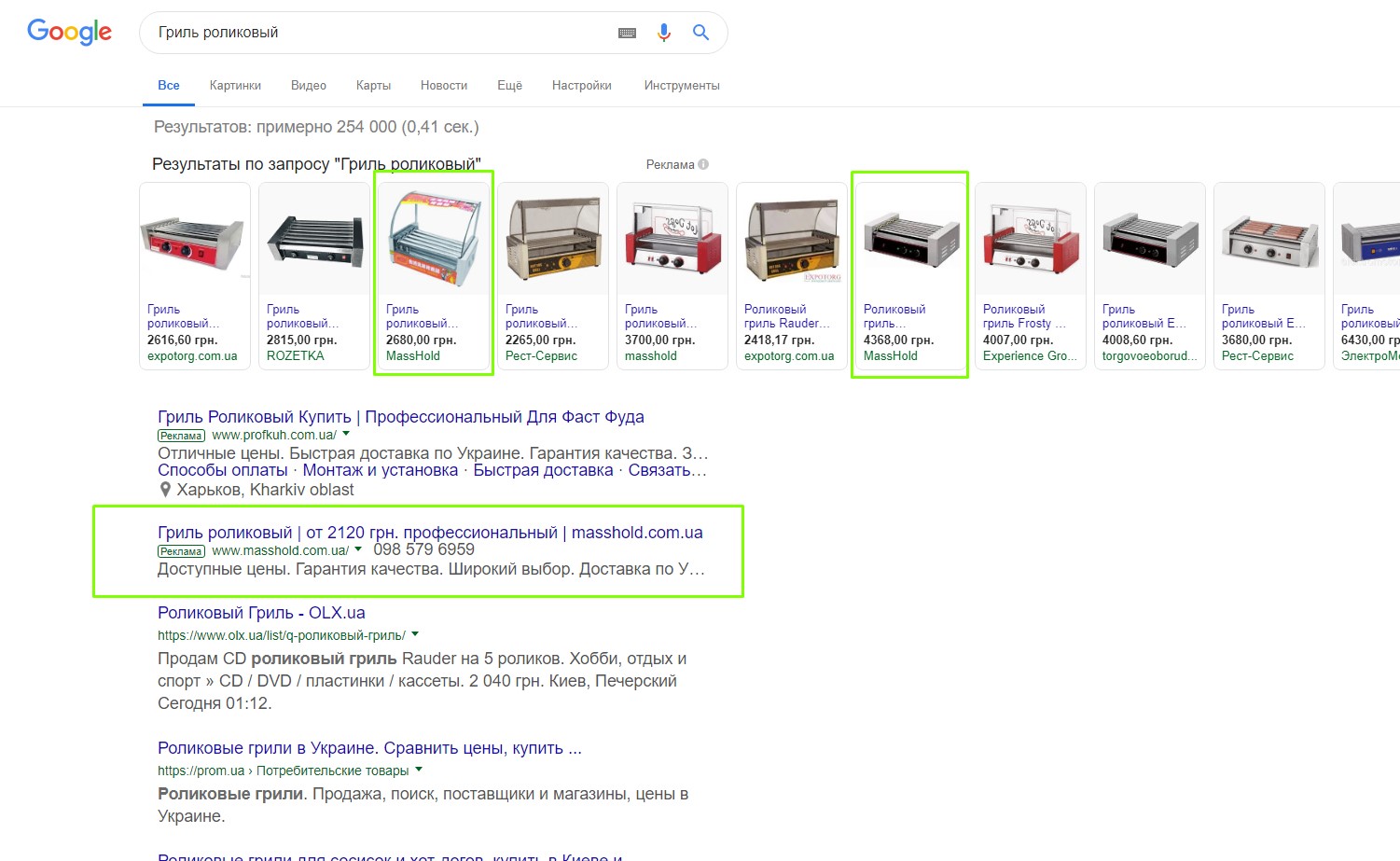This screenshot has width=1400, height=861.
Task: Click Experience Gro... seller name
Action: point(1030,355)
